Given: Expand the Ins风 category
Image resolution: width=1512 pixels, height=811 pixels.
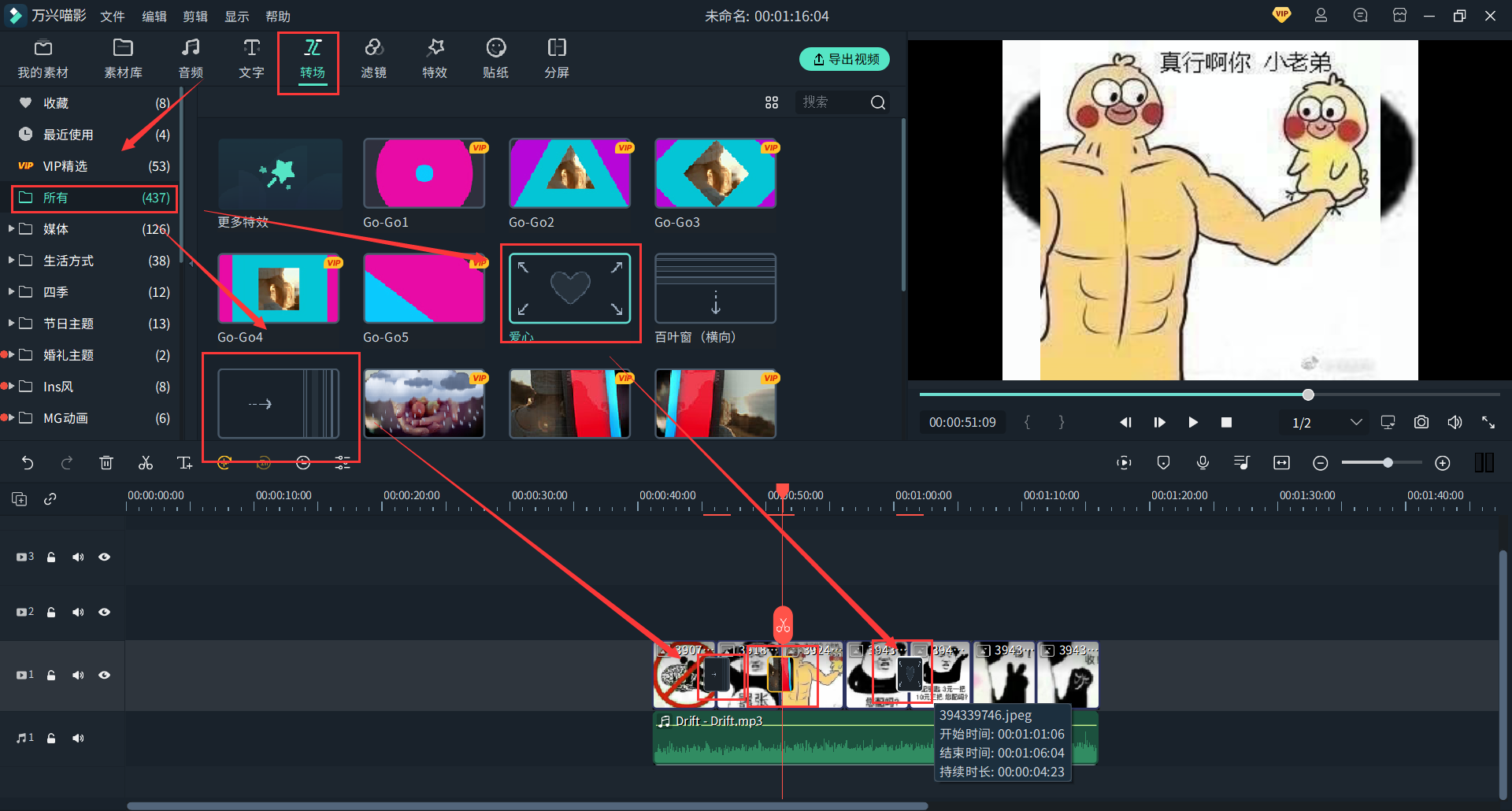Looking at the screenshot, I should pyautogui.click(x=11, y=386).
